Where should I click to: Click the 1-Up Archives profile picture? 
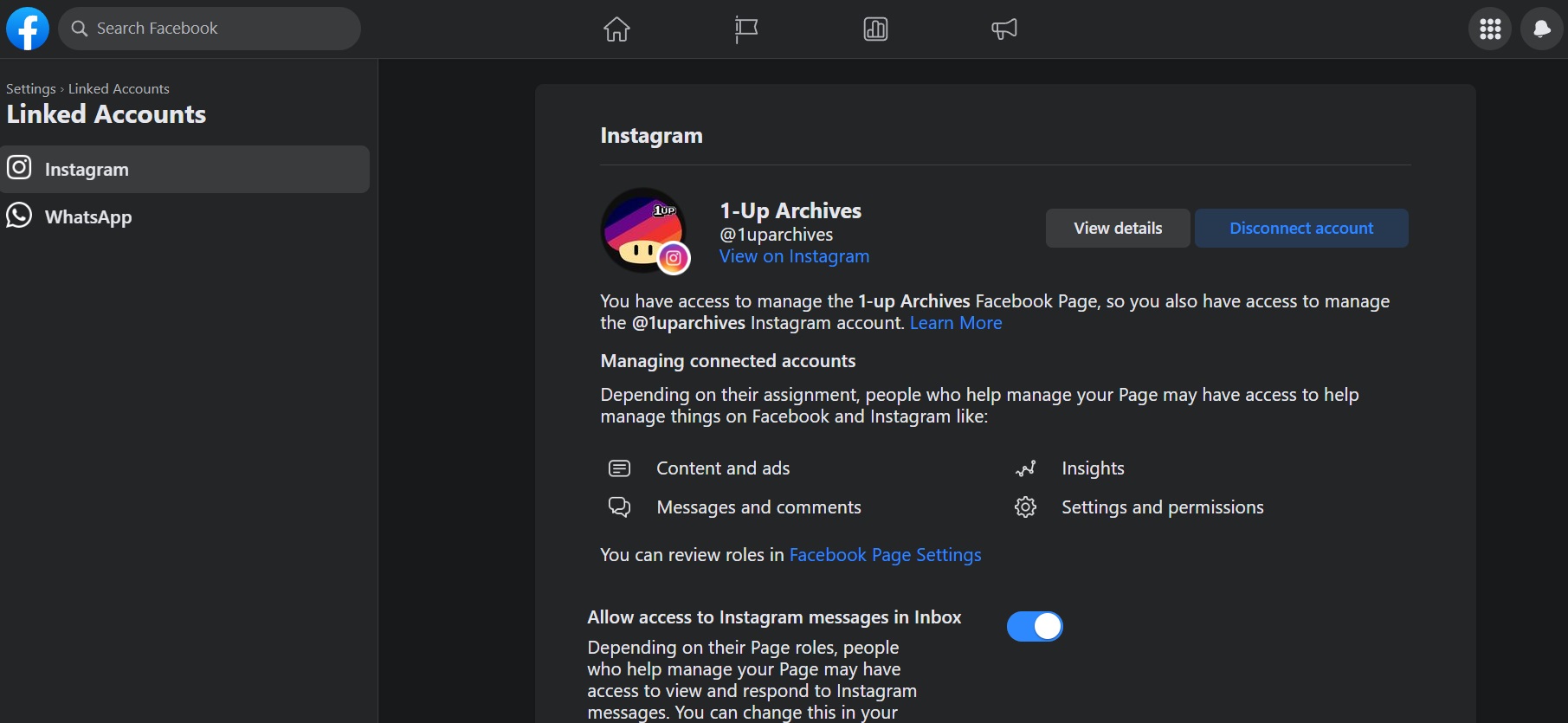(x=643, y=230)
